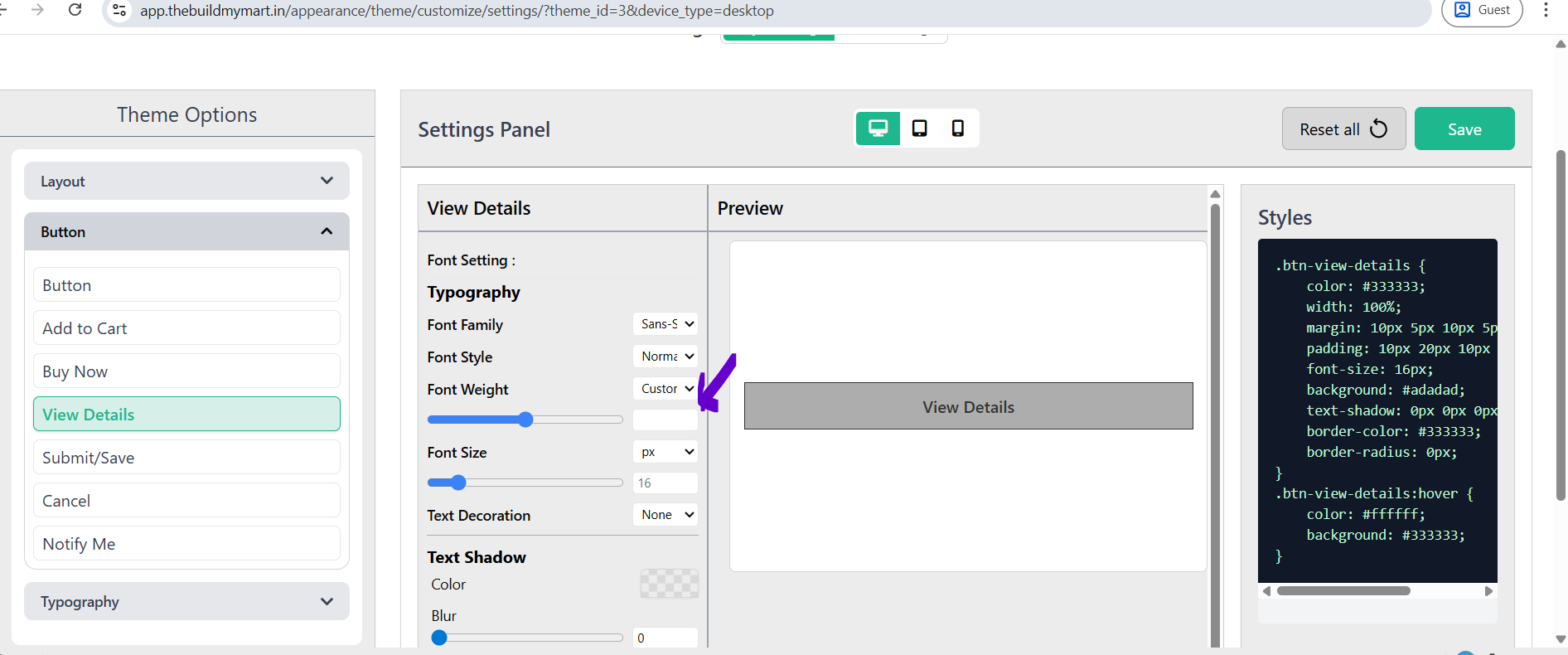The image size is (1568, 655).
Task: Click the "Typography" heading in View Details
Action: (x=474, y=293)
